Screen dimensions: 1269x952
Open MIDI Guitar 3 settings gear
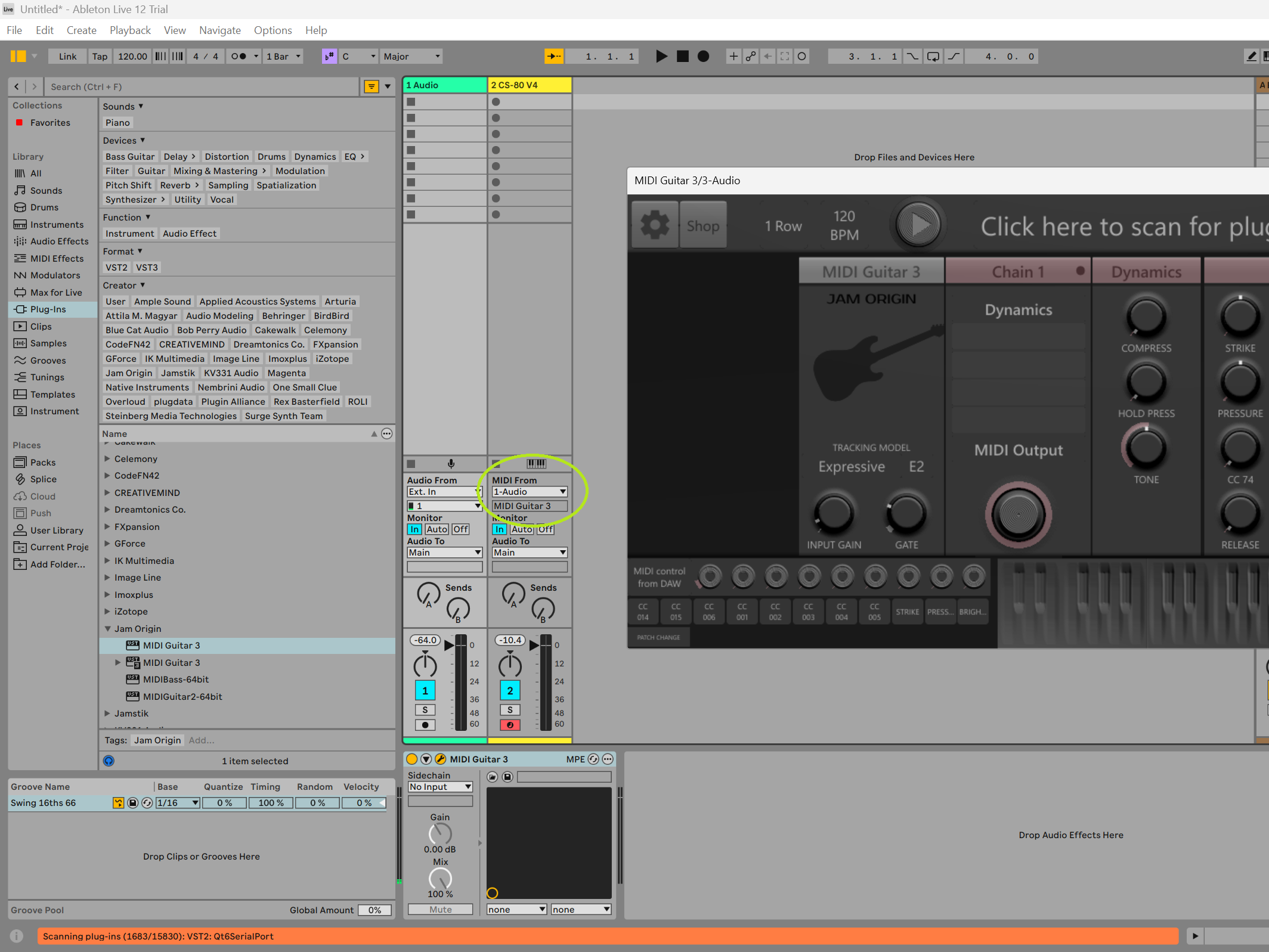click(654, 226)
